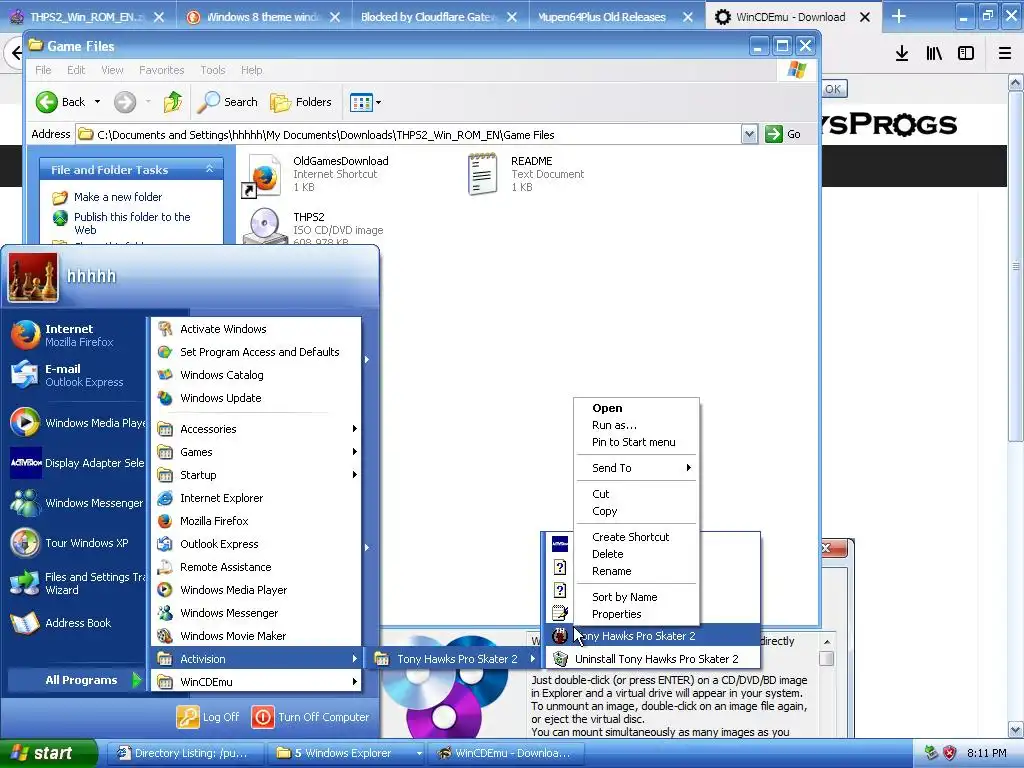Image resolution: width=1024 pixels, height=768 pixels.
Task: Select the THPS2 ISO image file
Action: pyautogui.click(x=313, y=229)
